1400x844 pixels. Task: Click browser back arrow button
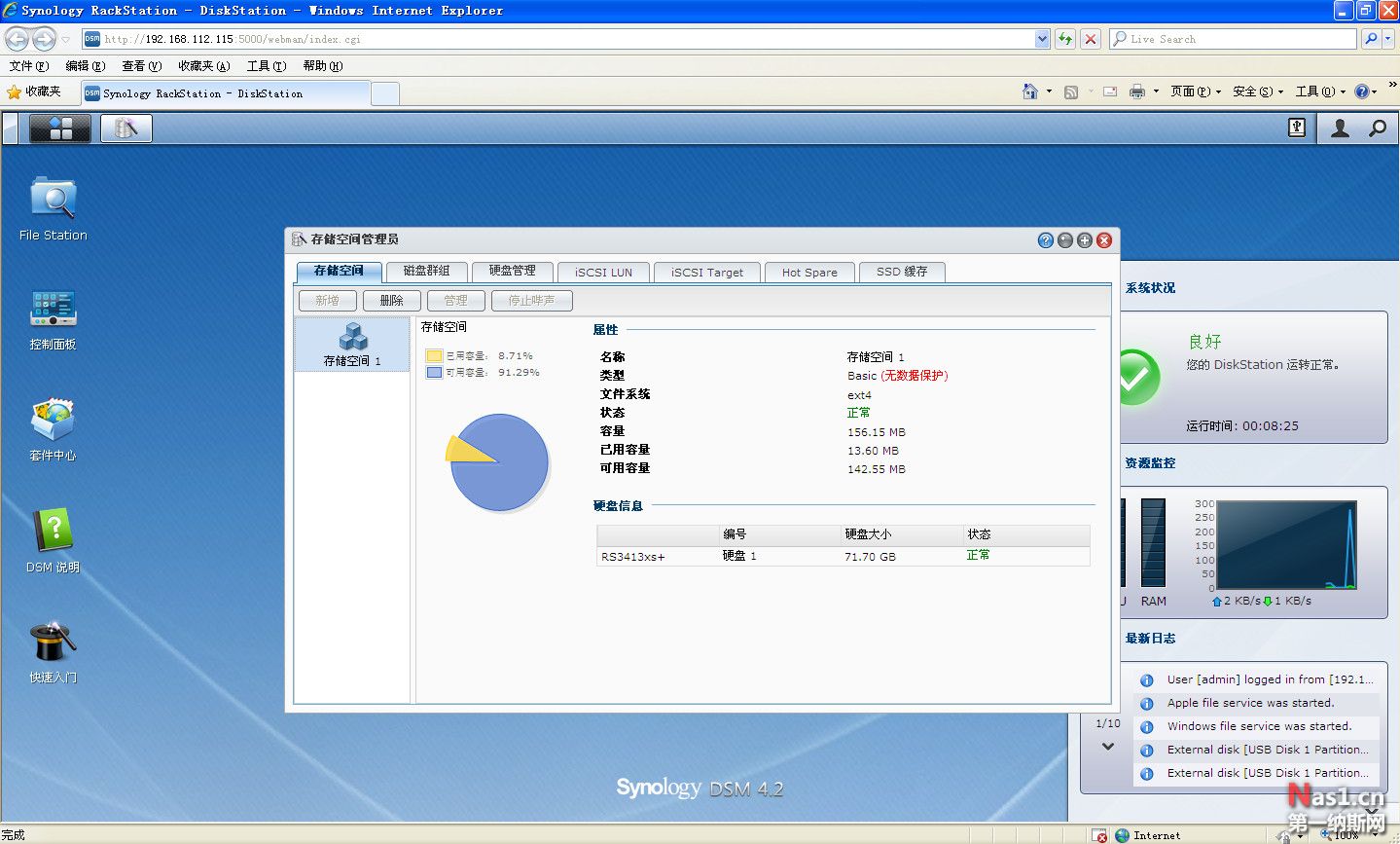[x=17, y=39]
